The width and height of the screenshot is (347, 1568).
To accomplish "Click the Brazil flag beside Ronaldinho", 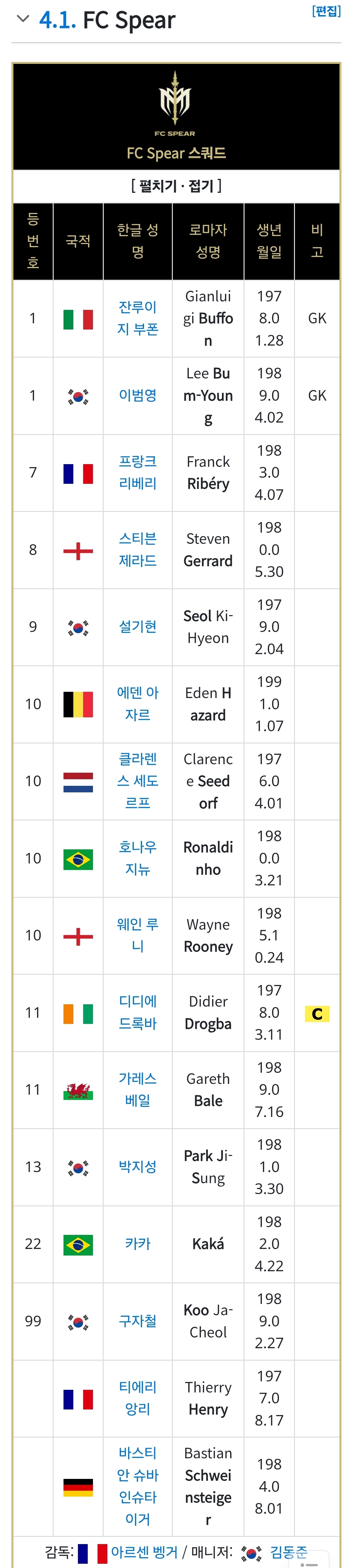I will [x=78, y=860].
